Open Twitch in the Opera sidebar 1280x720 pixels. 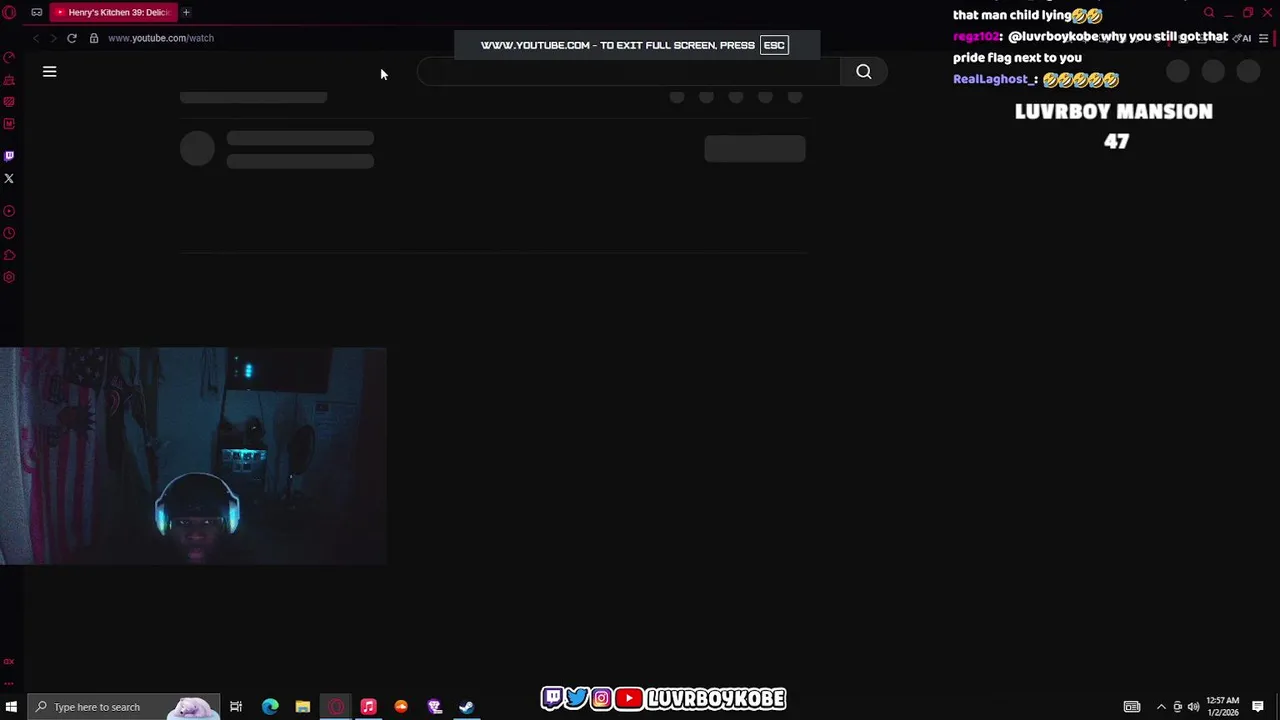pos(9,156)
